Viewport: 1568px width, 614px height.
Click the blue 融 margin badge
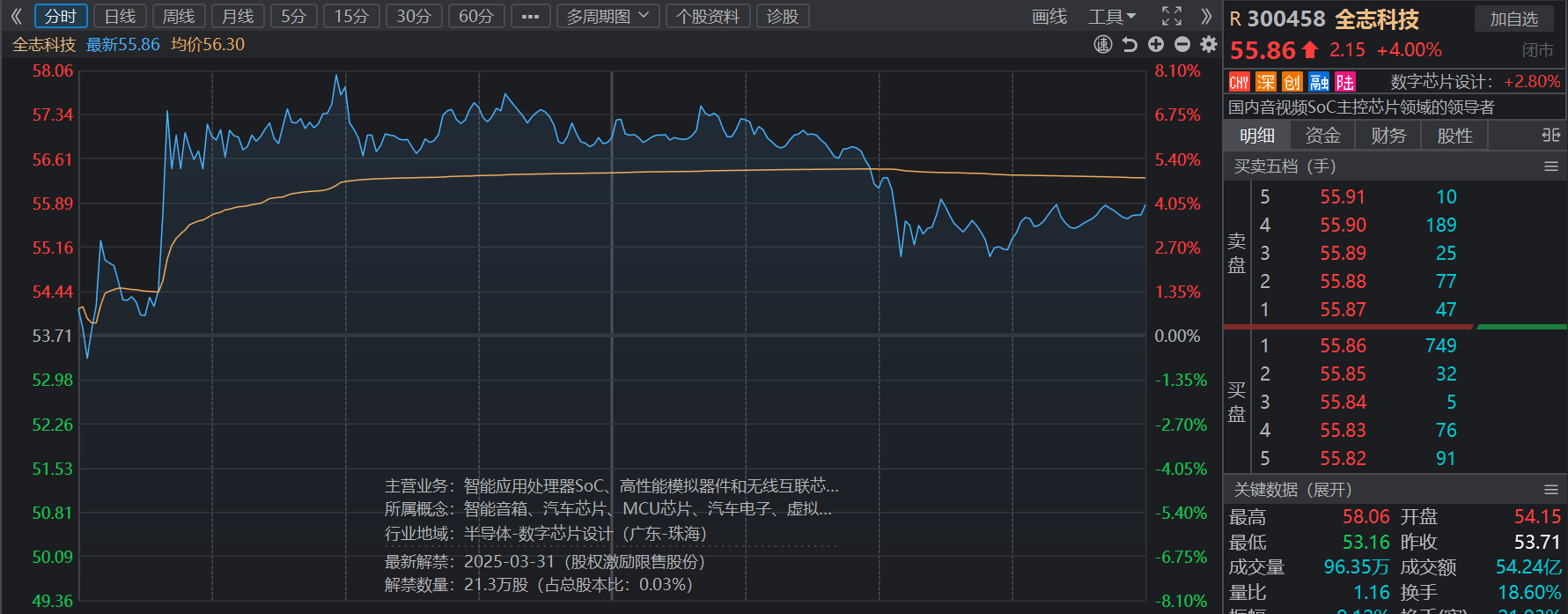1319,82
